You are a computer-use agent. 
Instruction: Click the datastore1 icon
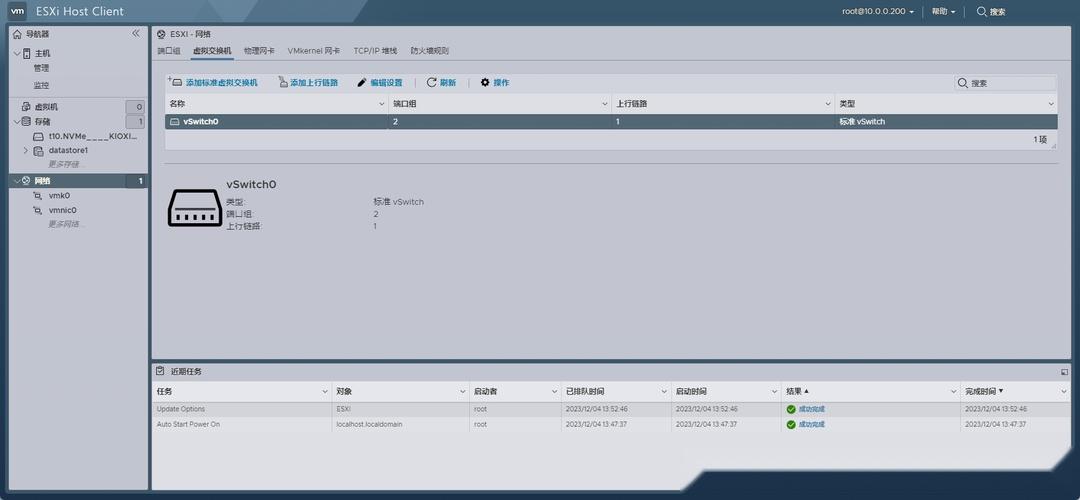click(39, 150)
